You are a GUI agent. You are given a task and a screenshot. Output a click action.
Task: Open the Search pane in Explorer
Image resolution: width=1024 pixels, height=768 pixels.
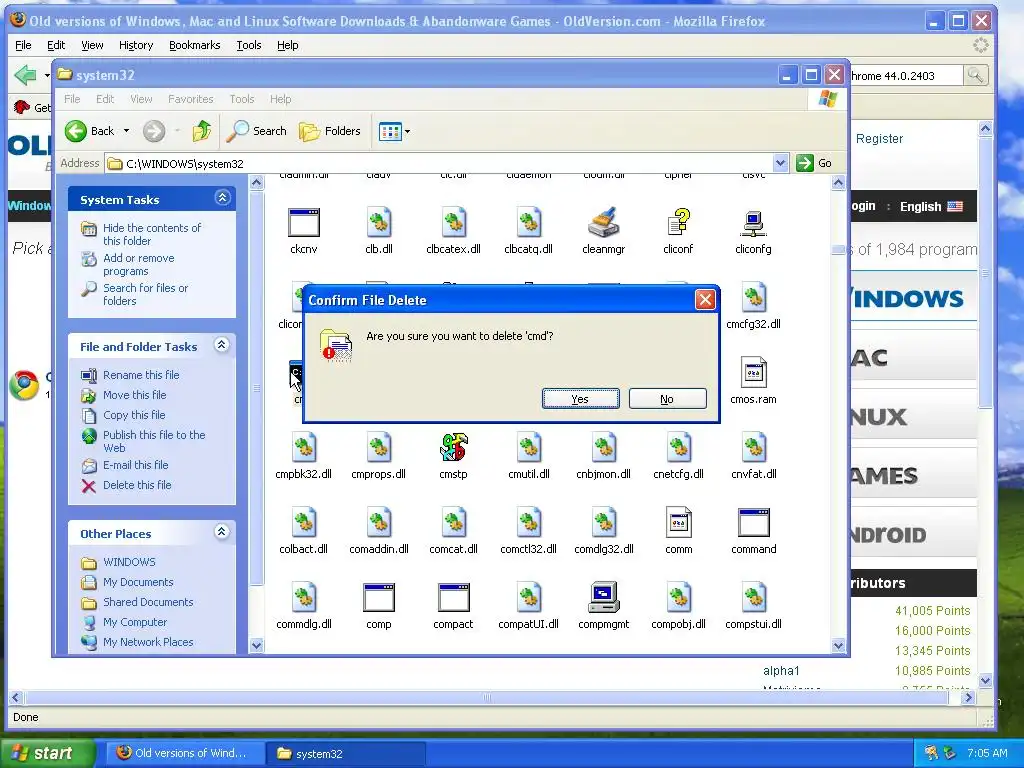coord(257,131)
